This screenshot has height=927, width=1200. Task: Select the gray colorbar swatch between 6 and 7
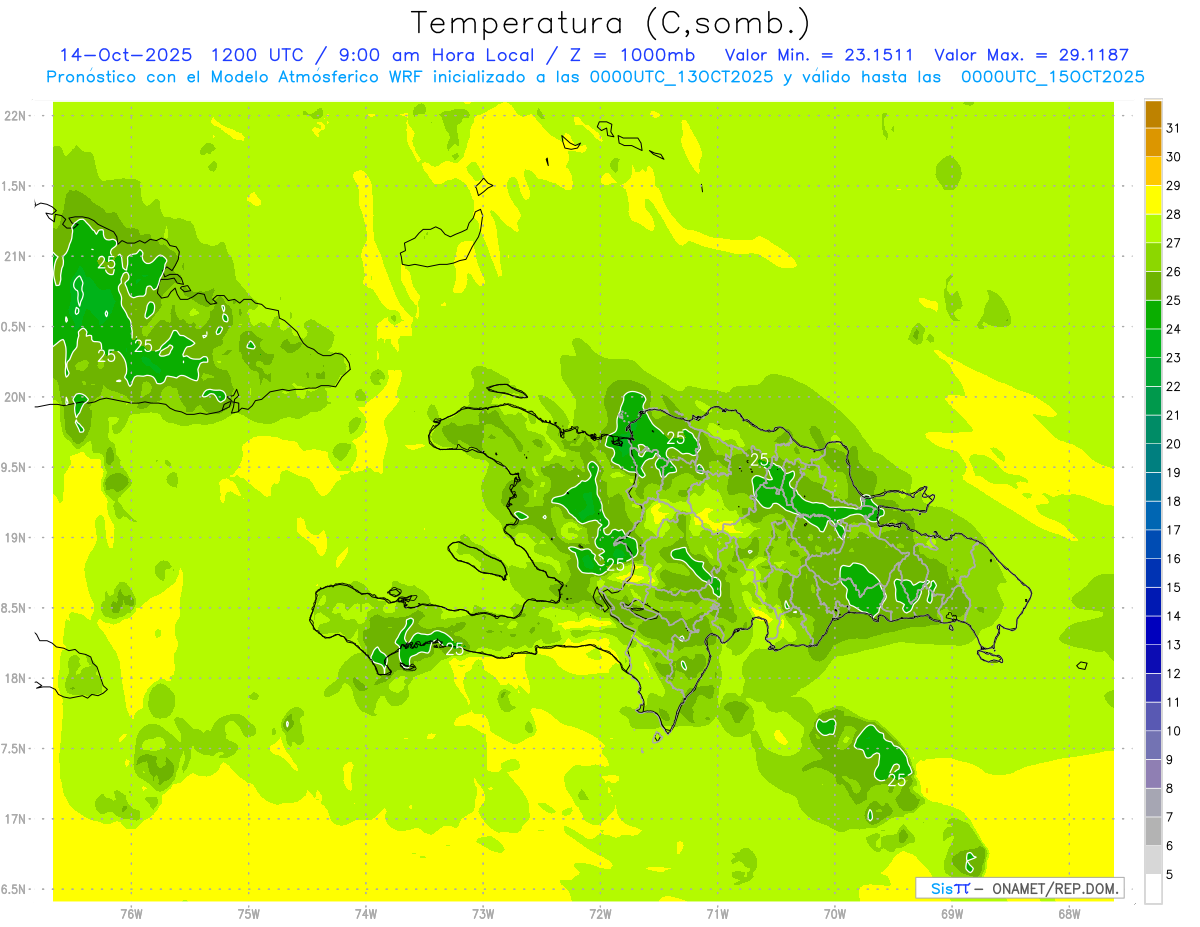click(1153, 832)
